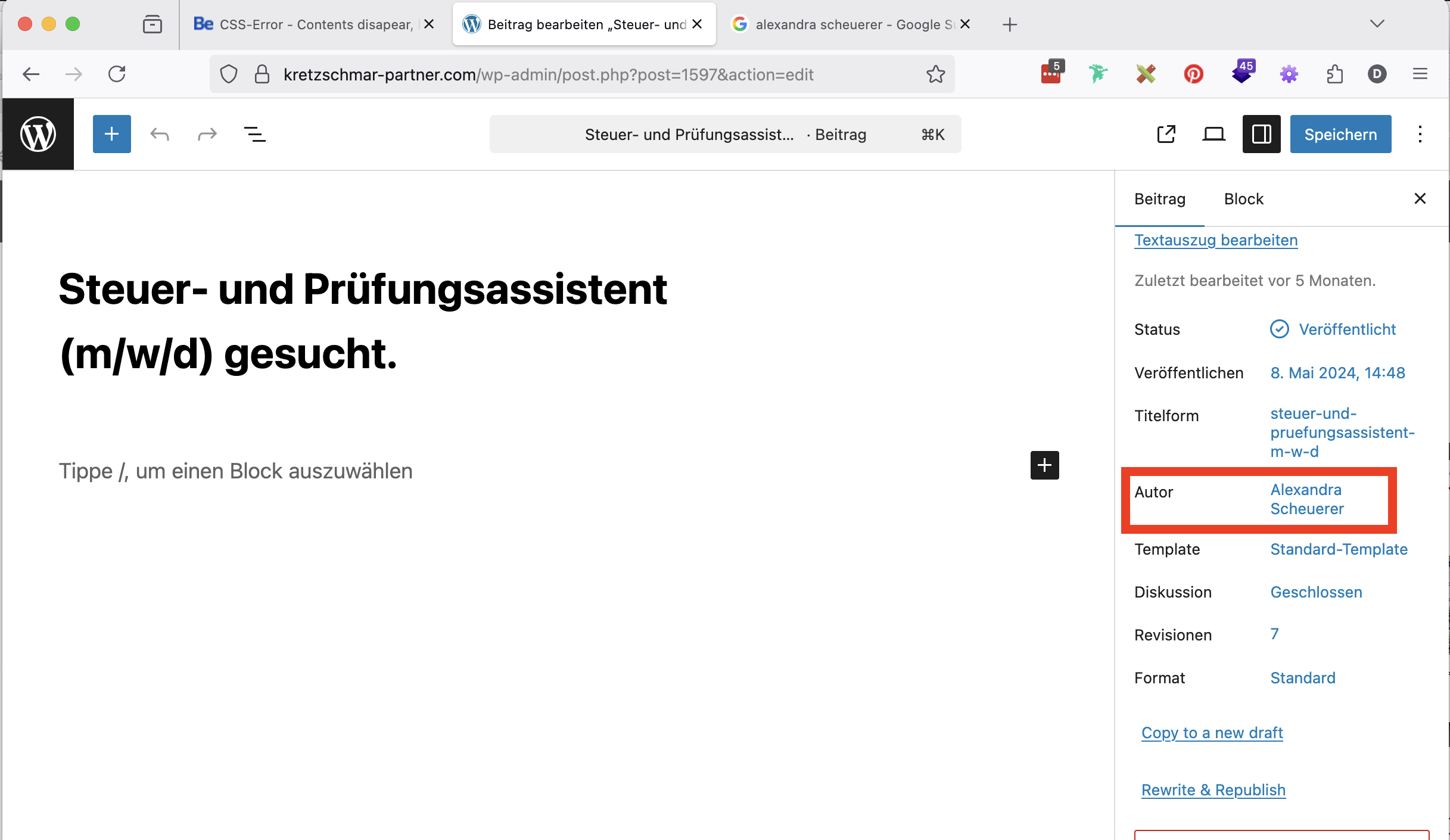
Task: Open the document overview list icon
Action: (x=255, y=135)
